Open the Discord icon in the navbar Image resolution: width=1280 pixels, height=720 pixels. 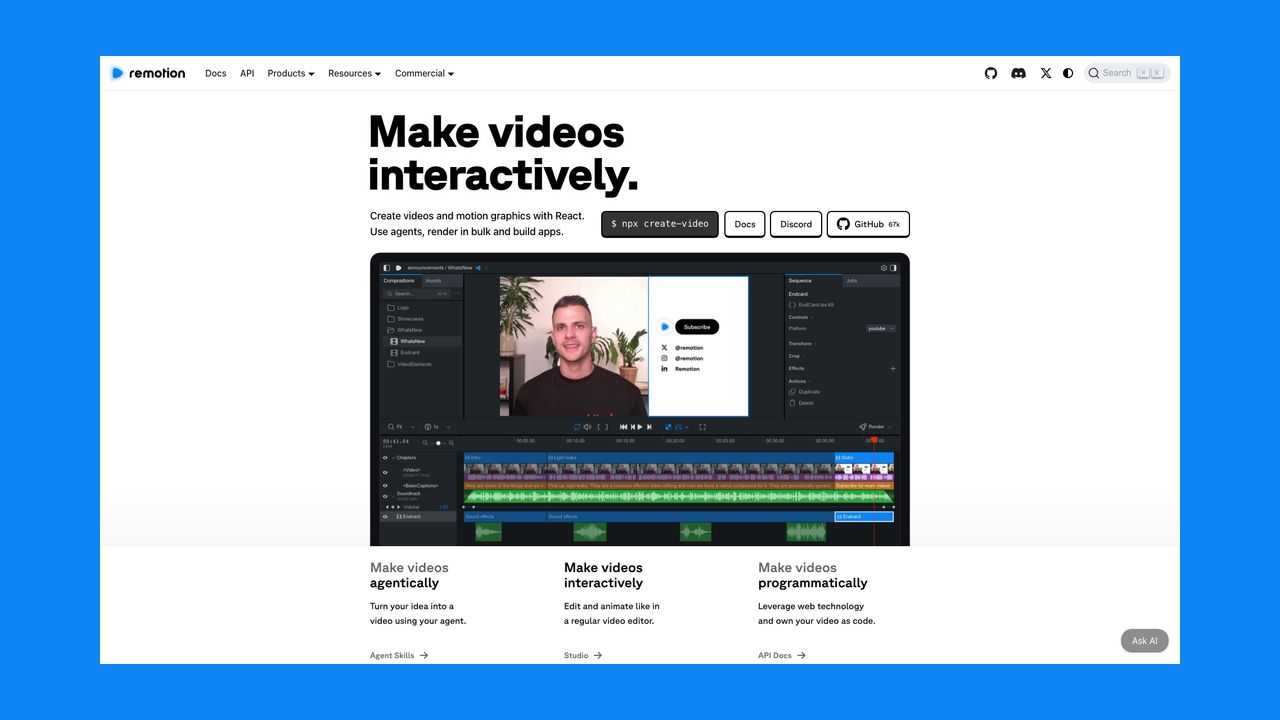point(1018,73)
